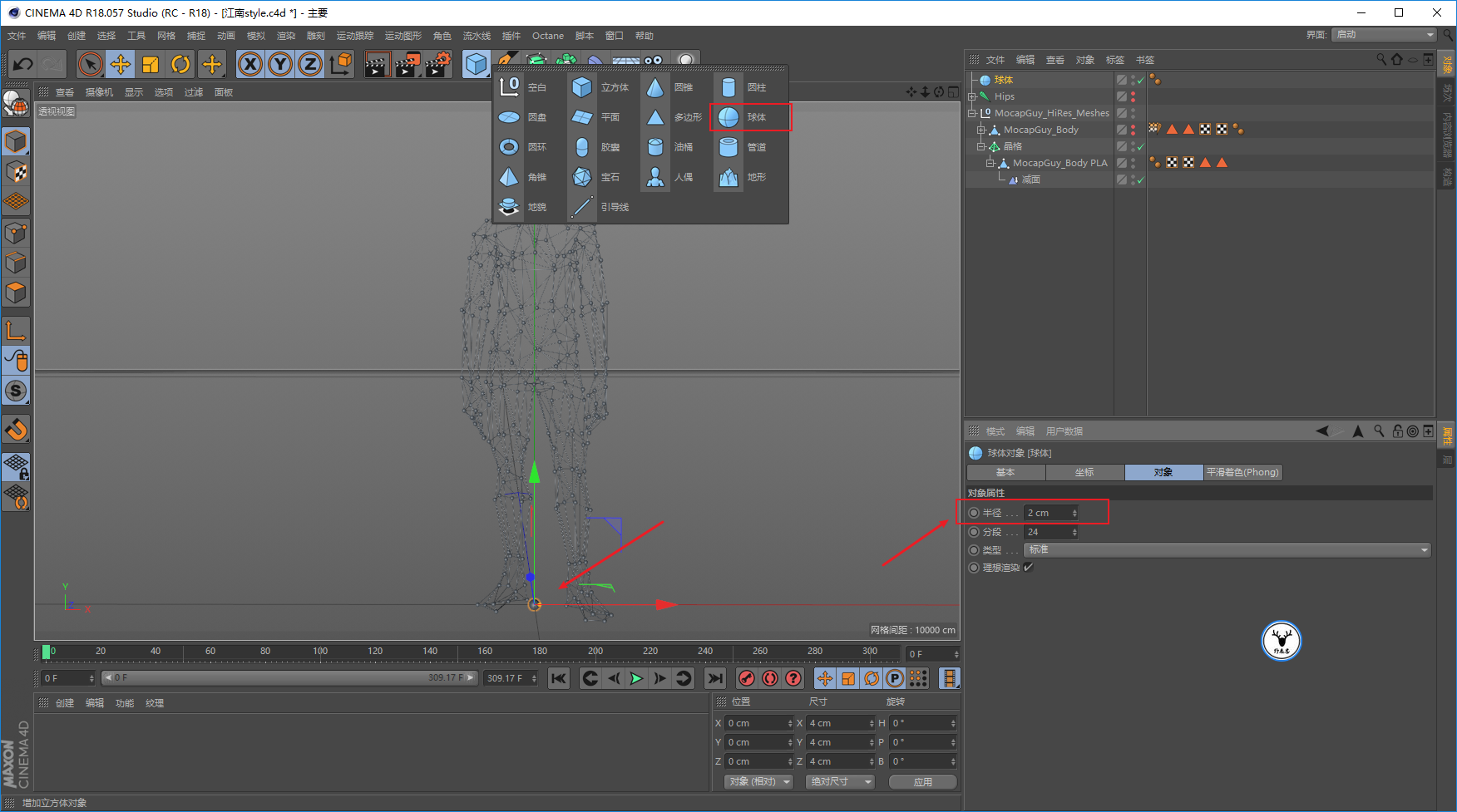Click the timeline preview range slider bar

(289, 678)
